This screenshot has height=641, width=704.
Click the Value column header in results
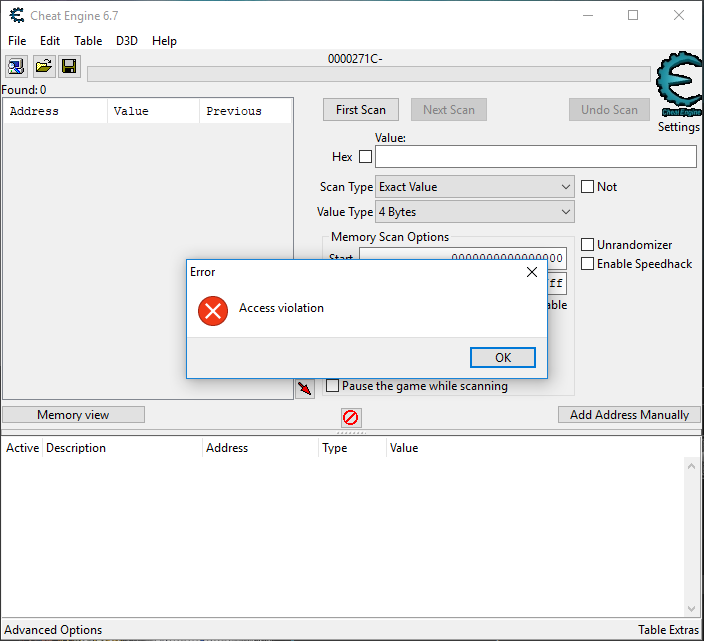153,111
